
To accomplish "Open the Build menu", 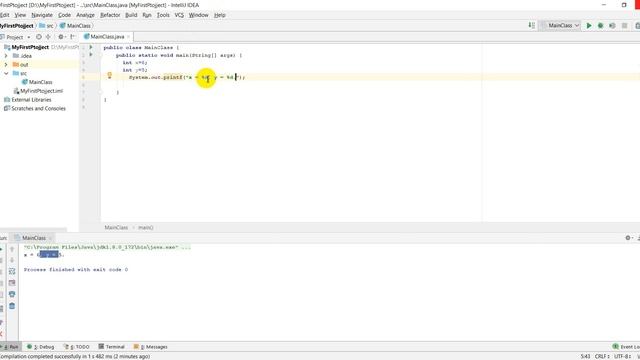I will [131, 15].
